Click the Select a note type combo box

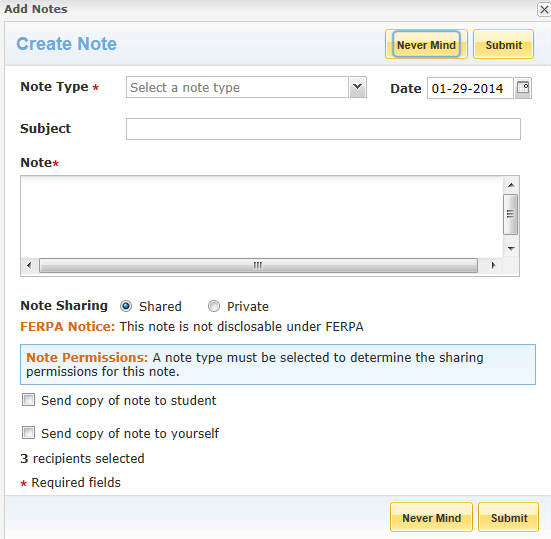237,87
